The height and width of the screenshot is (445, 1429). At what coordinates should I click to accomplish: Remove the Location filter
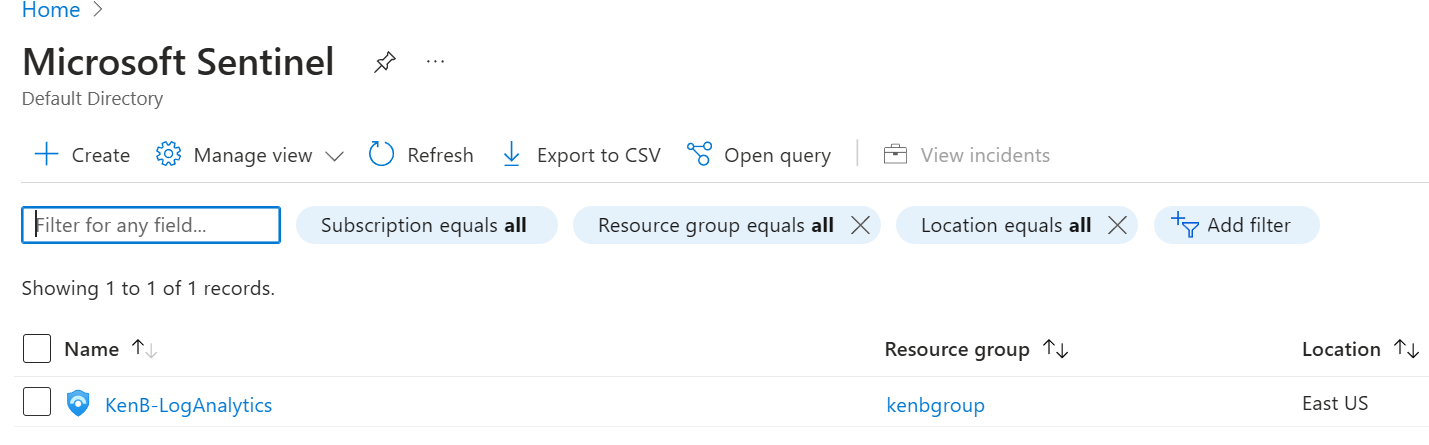coord(1117,225)
